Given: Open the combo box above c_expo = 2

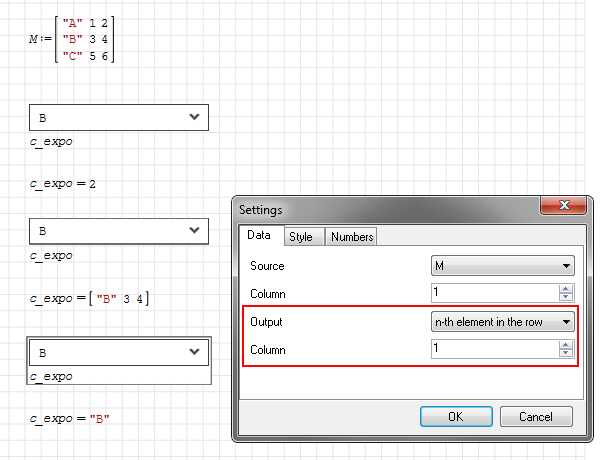Looking at the screenshot, I should [194, 118].
